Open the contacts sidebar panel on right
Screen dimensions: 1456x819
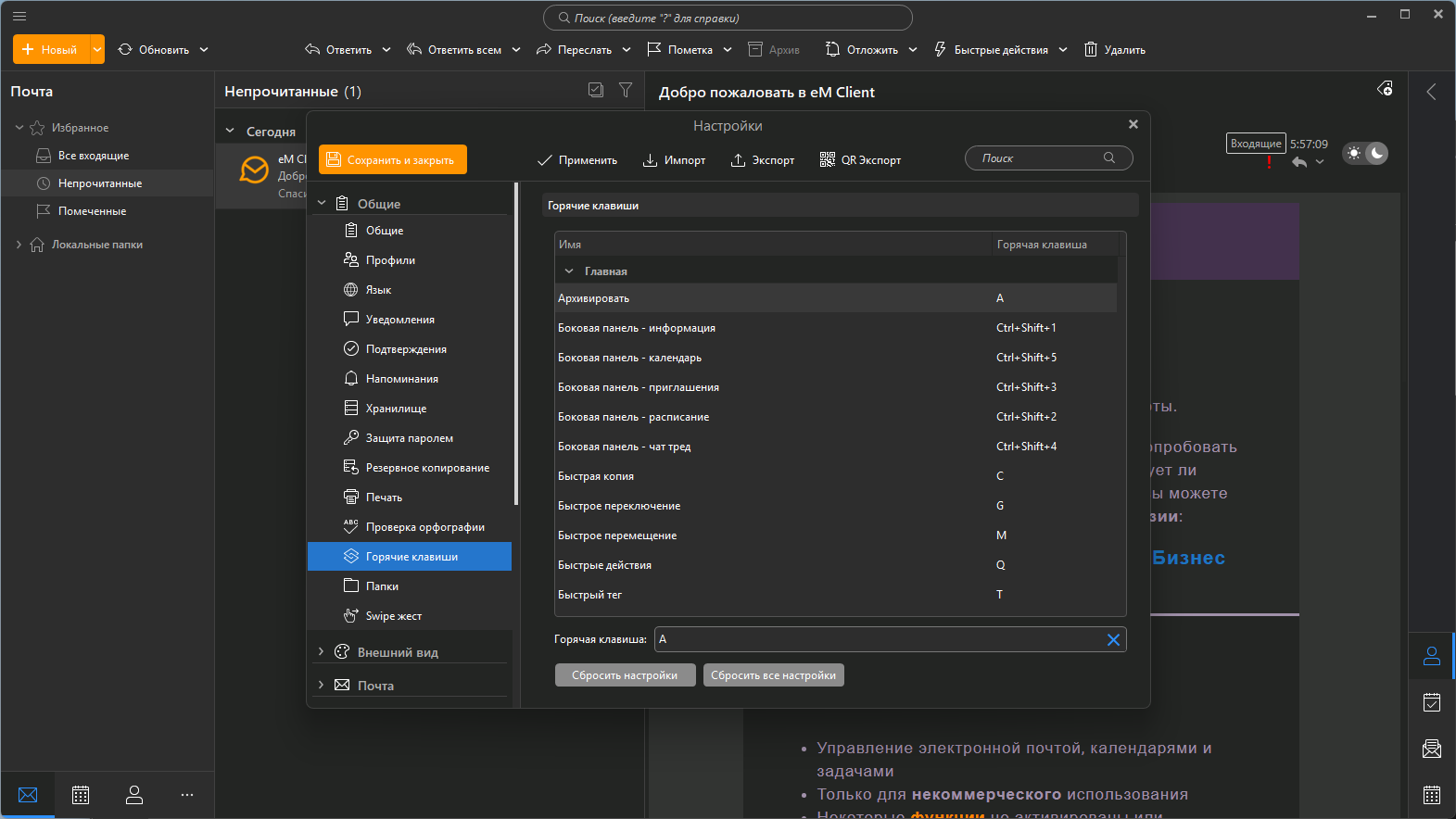pos(1431,656)
